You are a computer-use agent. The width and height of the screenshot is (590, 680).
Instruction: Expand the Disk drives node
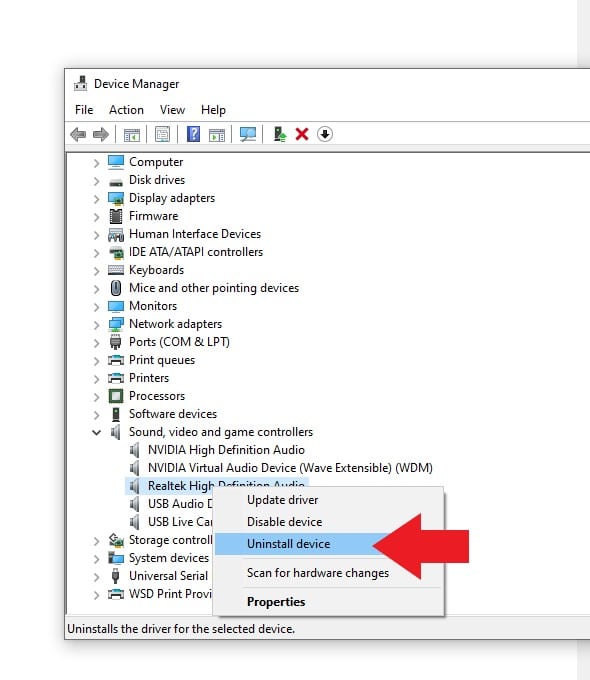(x=96, y=181)
